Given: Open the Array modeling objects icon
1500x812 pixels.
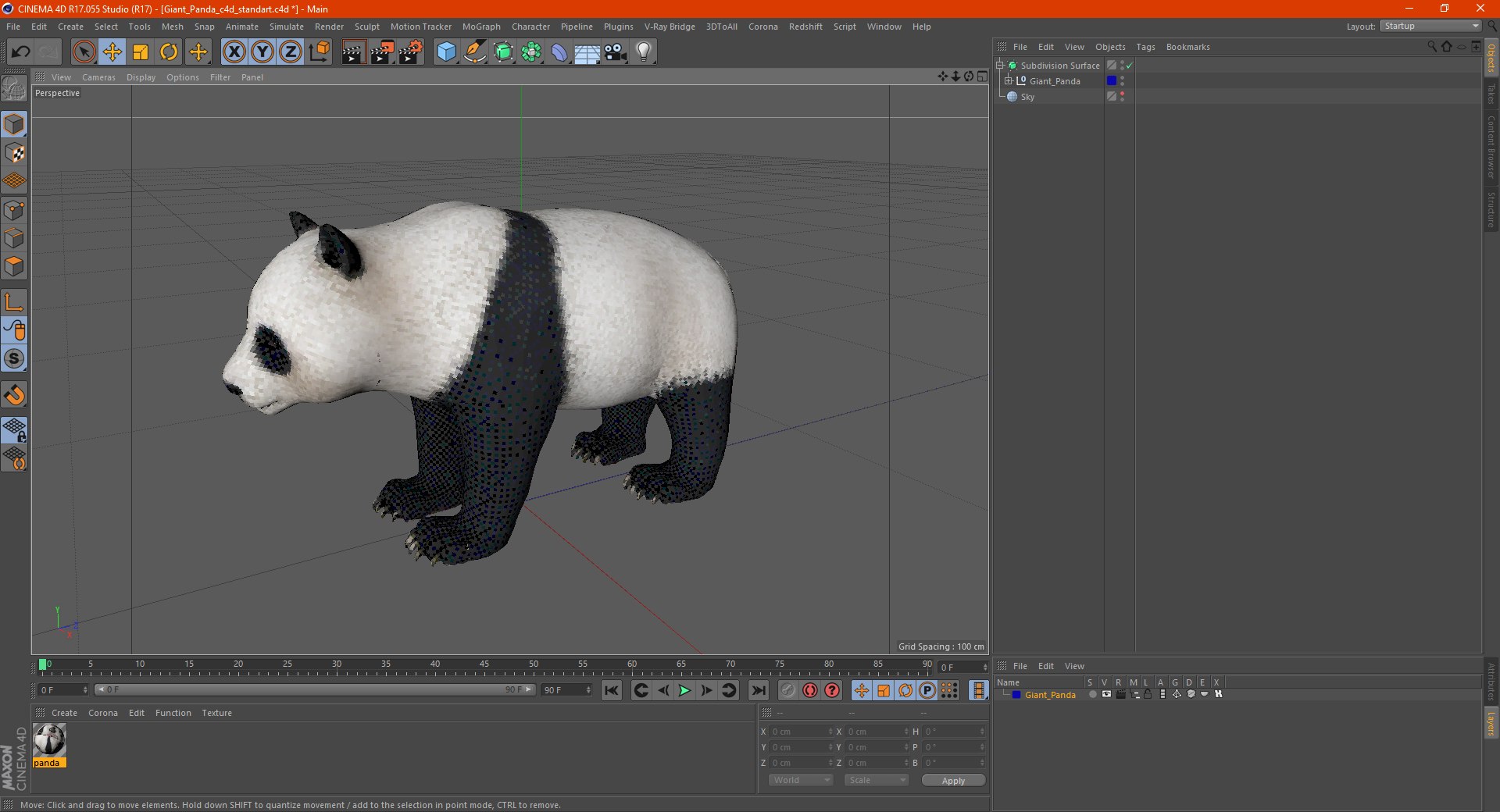Looking at the screenshot, I should coord(531,52).
